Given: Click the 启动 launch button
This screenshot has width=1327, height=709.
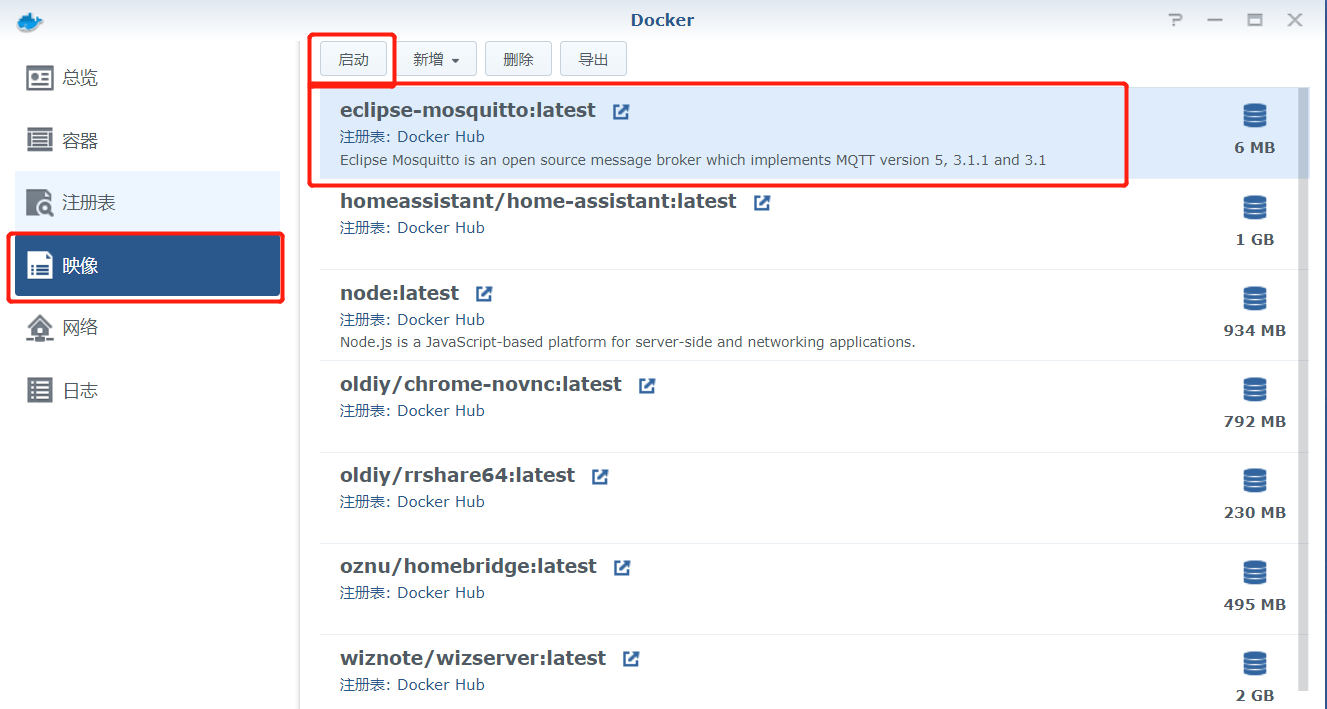Looking at the screenshot, I should (354, 59).
